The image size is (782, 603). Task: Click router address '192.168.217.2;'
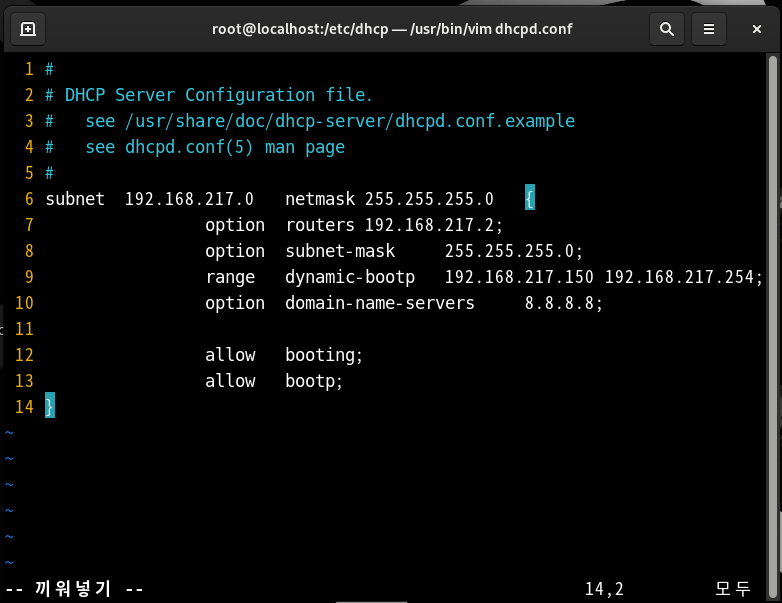434,225
